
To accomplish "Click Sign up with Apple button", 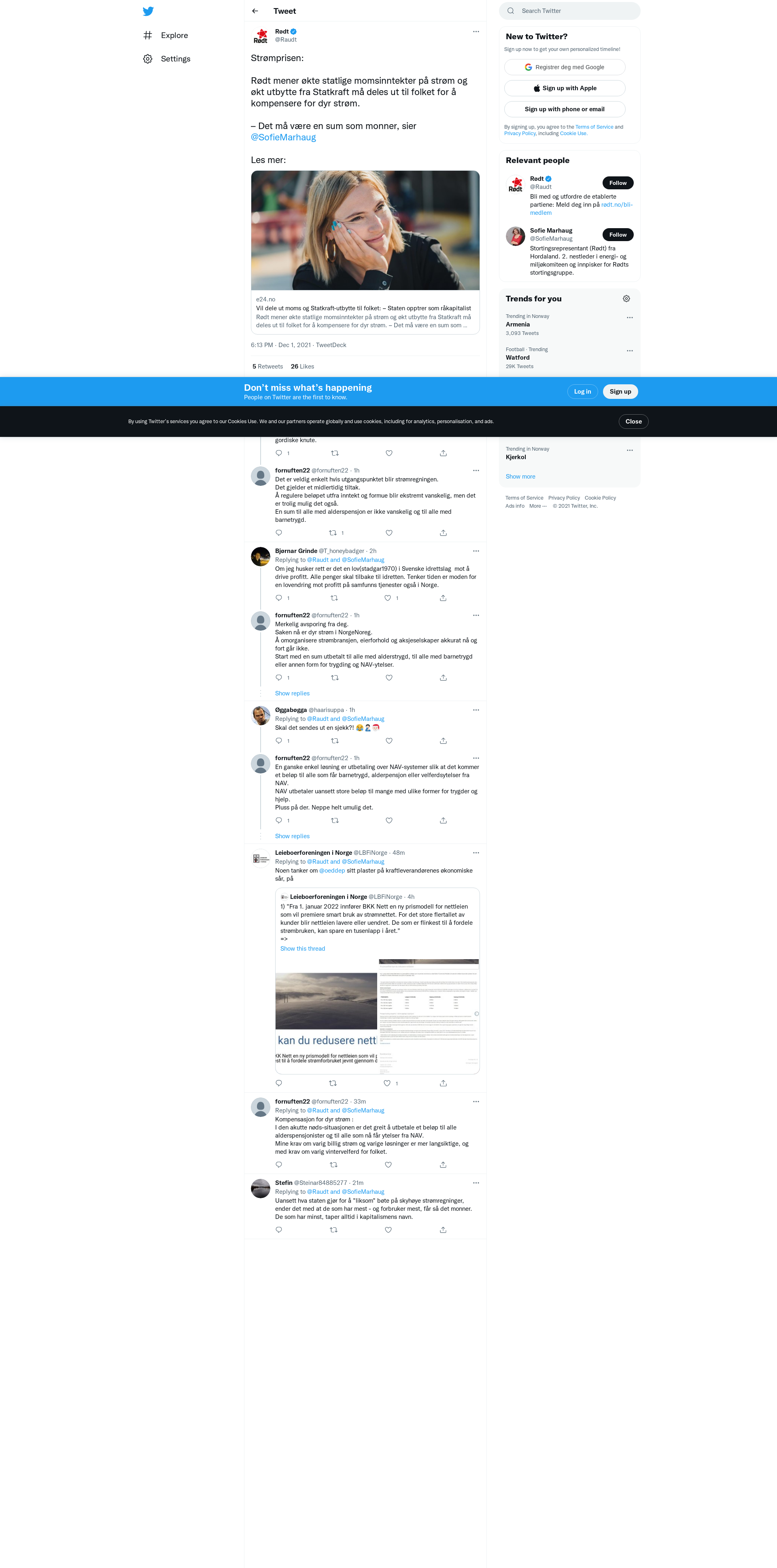I will [565, 88].
